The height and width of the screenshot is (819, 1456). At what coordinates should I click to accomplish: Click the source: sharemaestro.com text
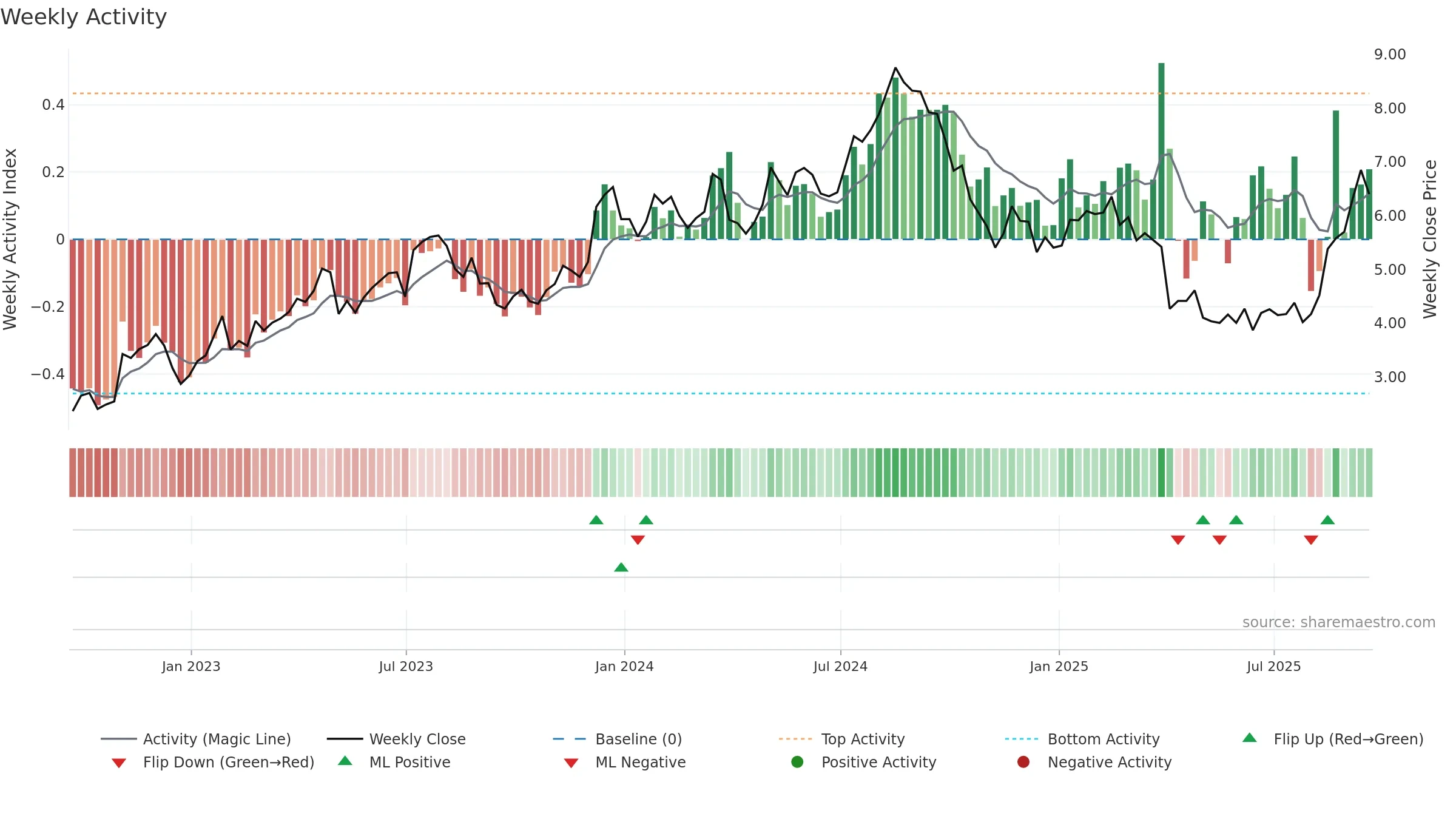click(1339, 622)
